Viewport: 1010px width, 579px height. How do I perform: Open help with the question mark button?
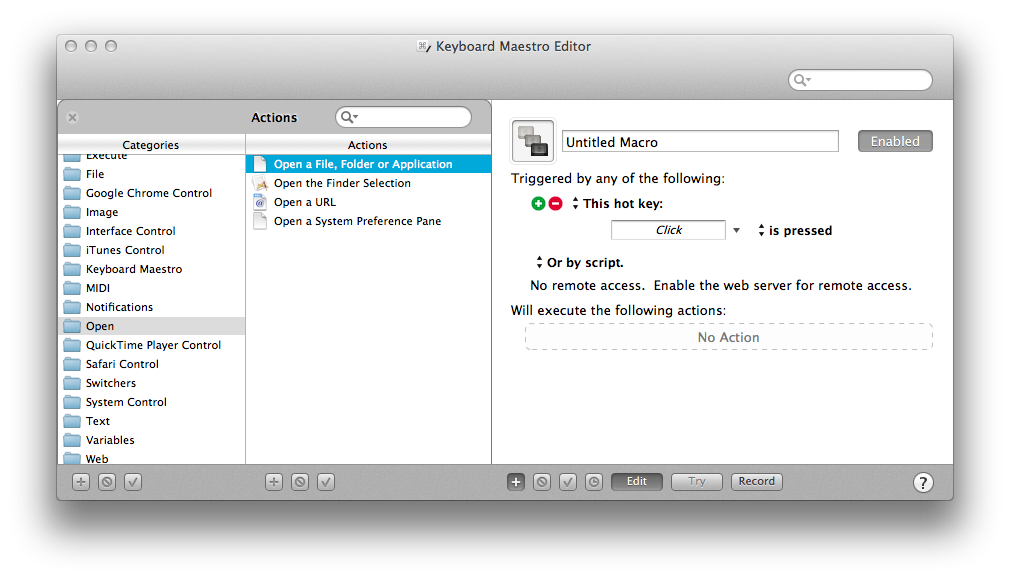click(923, 482)
